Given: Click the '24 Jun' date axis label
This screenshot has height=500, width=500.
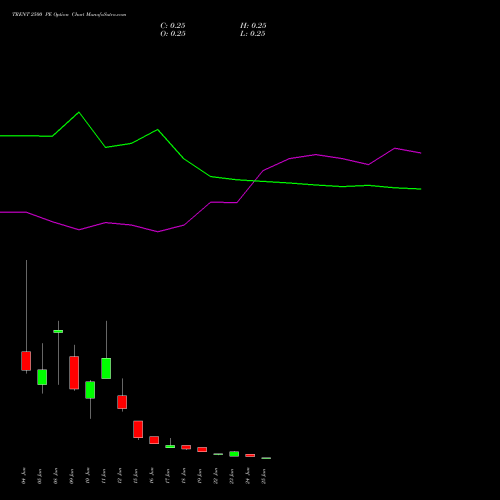Looking at the screenshot, I should [x=248, y=476].
